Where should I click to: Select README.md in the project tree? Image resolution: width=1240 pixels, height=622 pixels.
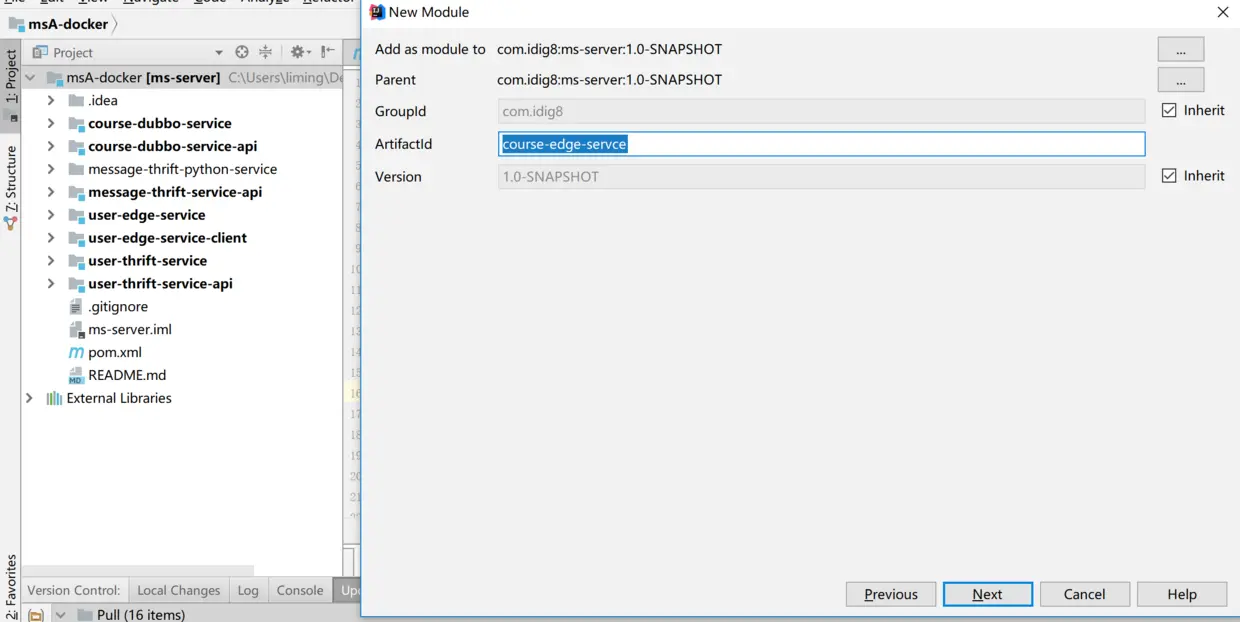(127, 375)
